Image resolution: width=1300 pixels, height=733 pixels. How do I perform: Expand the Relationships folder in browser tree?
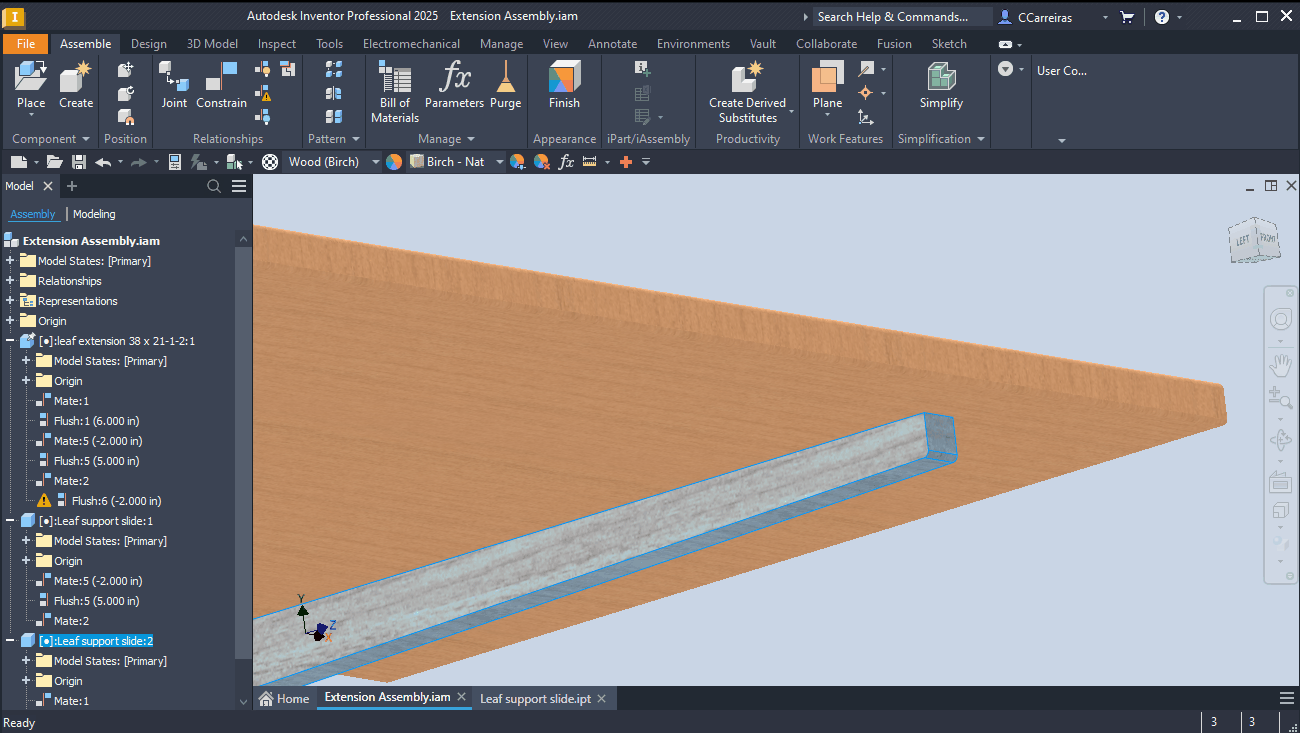10,281
